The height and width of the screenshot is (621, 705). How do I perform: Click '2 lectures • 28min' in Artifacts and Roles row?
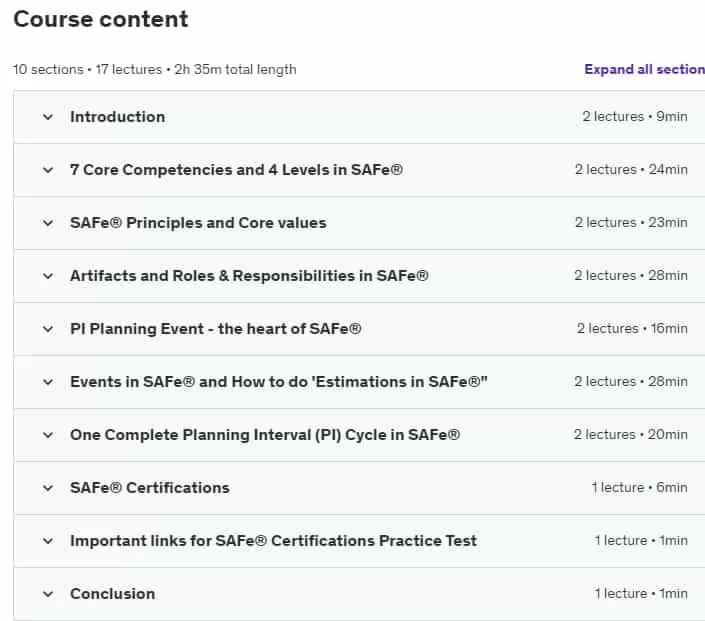point(630,276)
